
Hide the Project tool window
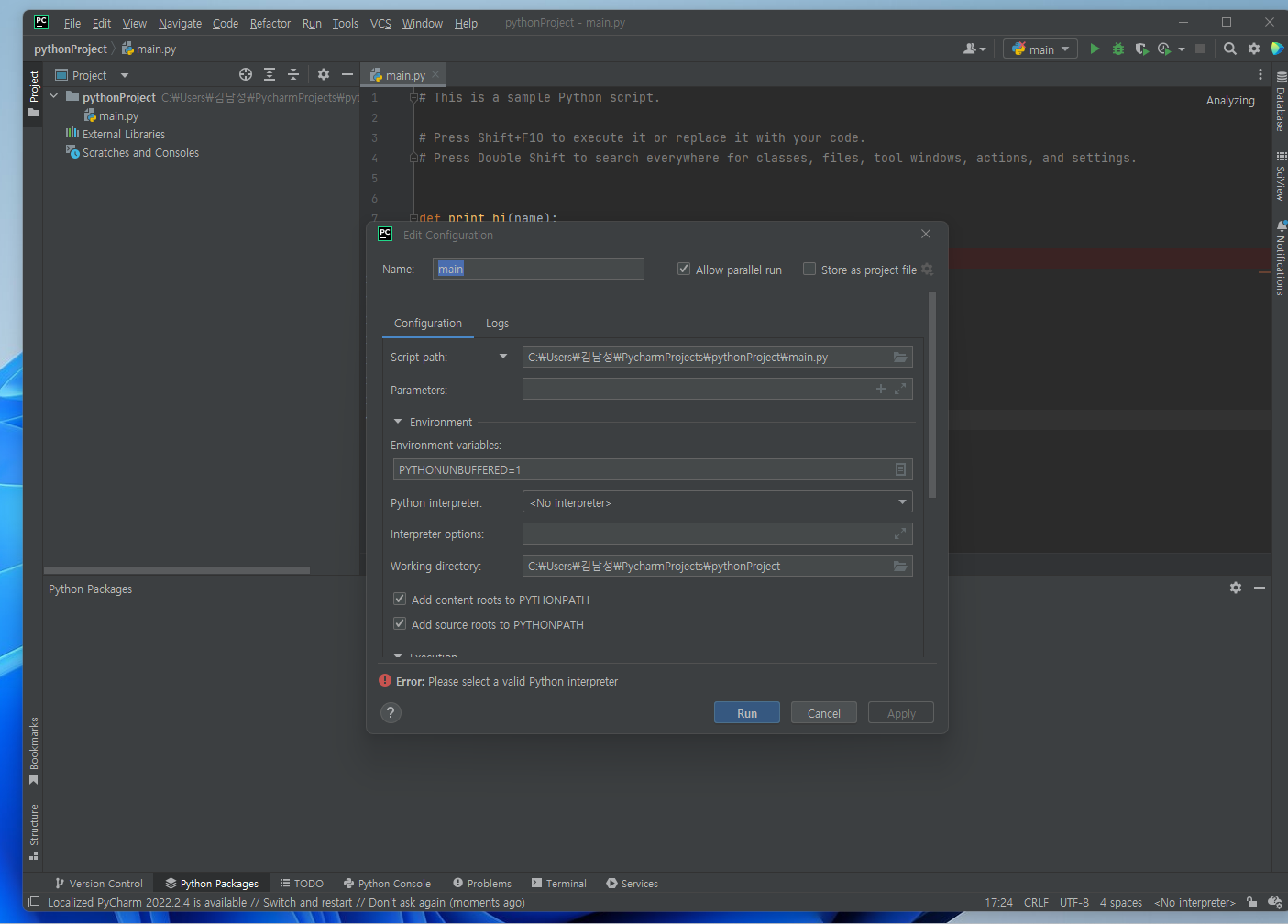tap(347, 74)
